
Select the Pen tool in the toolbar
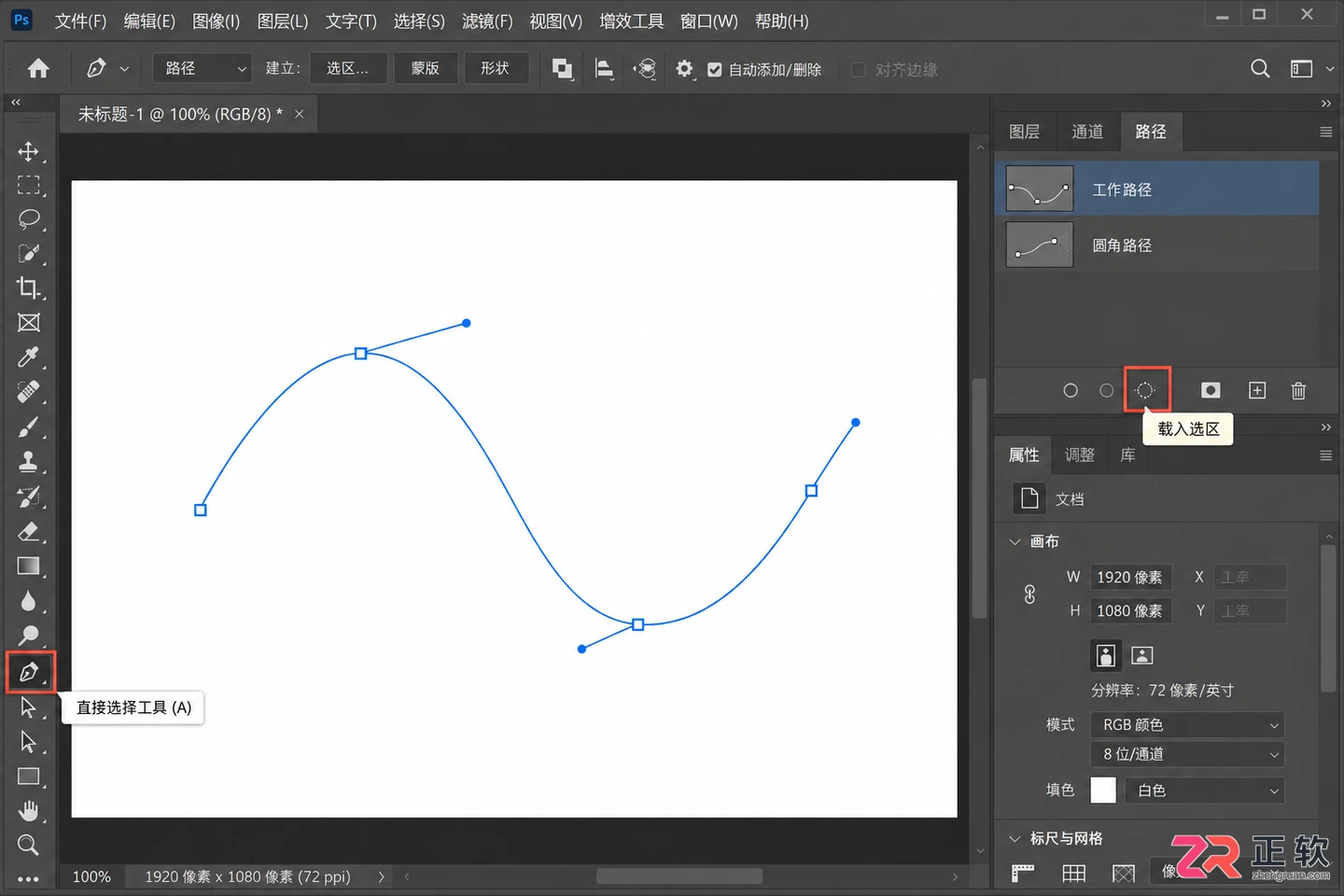click(29, 672)
